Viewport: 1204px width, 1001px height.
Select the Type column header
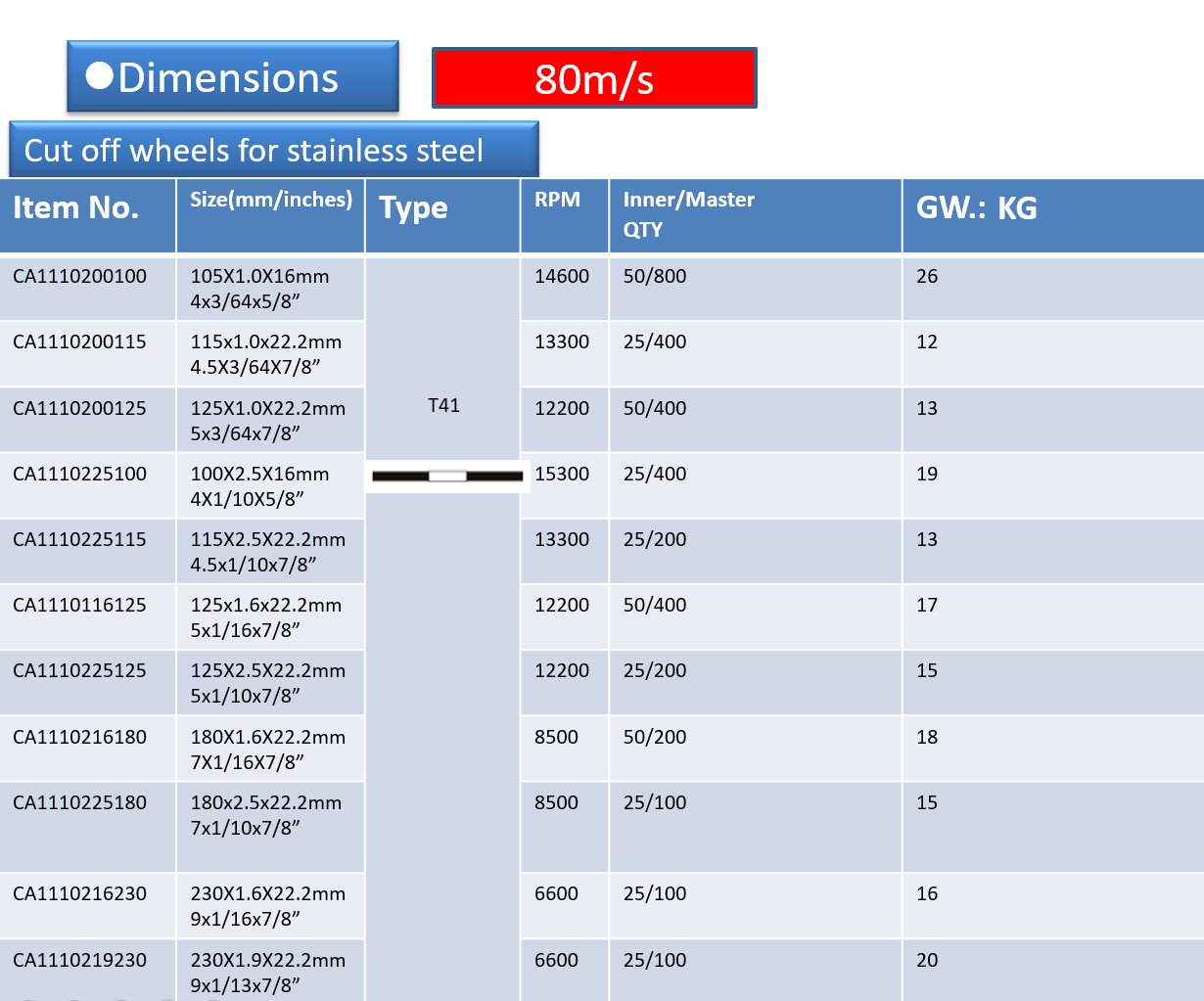pyautogui.click(x=414, y=208)
